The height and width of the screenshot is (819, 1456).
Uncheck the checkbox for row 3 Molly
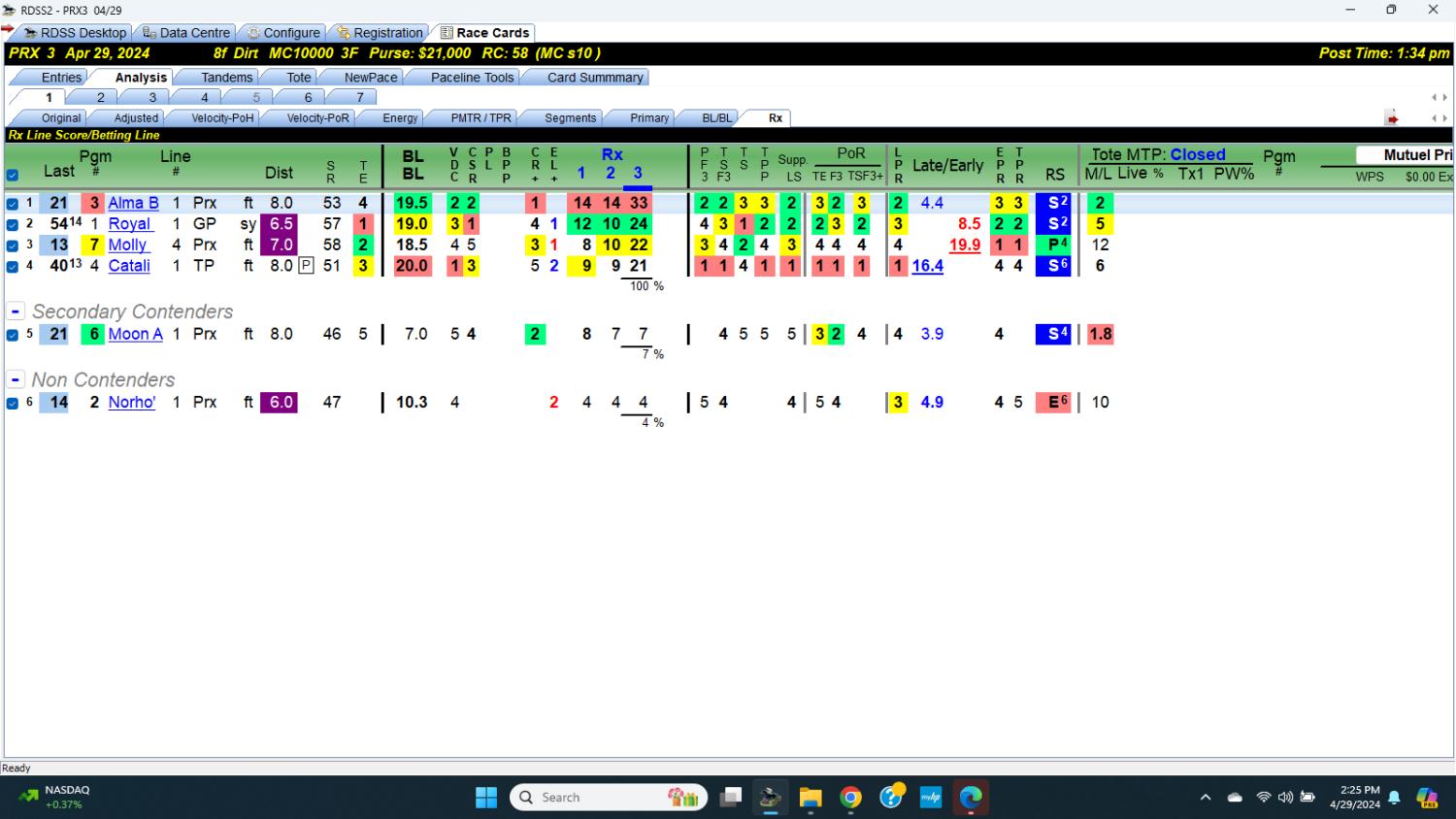[x=13, y=246]
